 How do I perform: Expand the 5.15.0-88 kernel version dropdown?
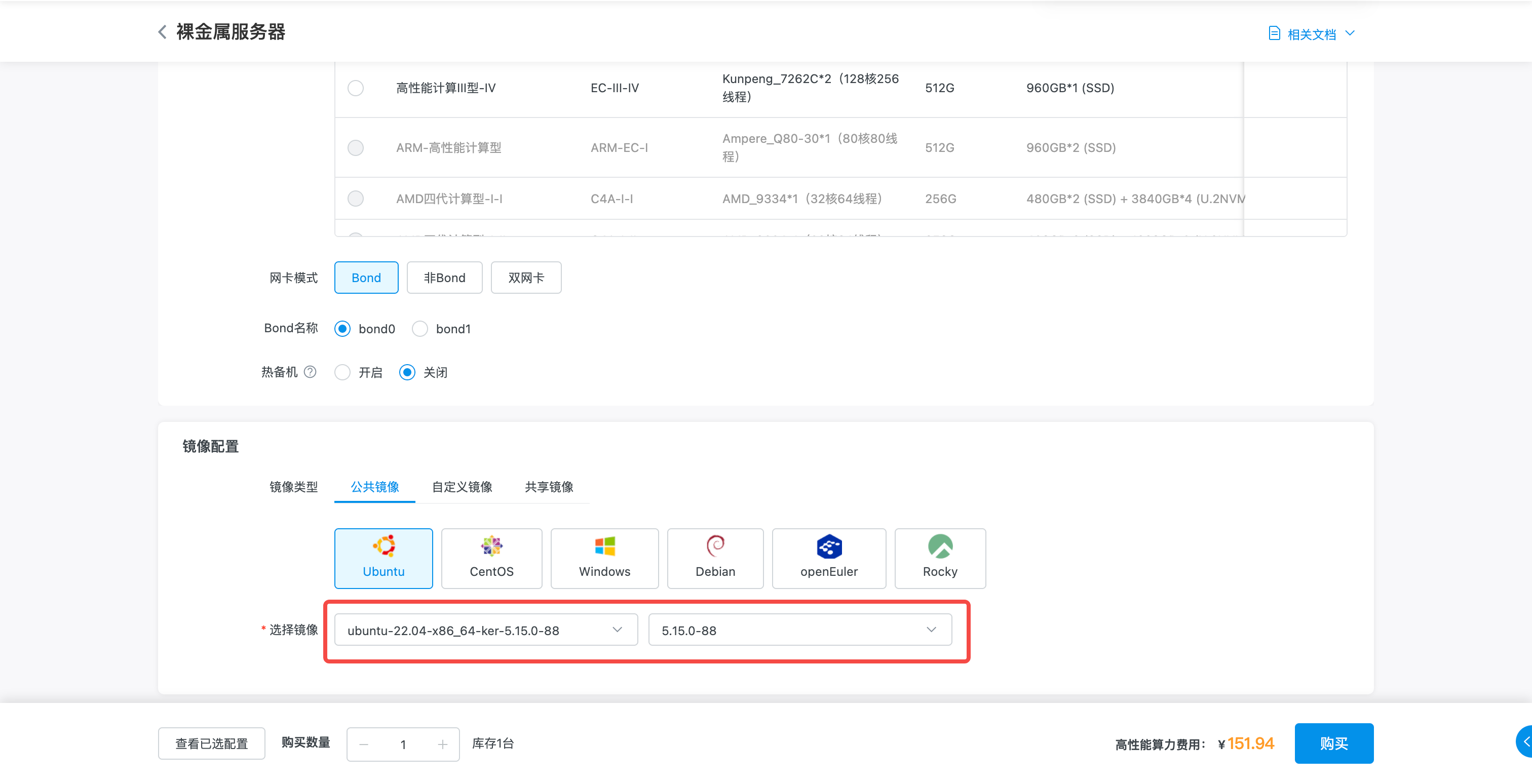[x=799, y=630]
